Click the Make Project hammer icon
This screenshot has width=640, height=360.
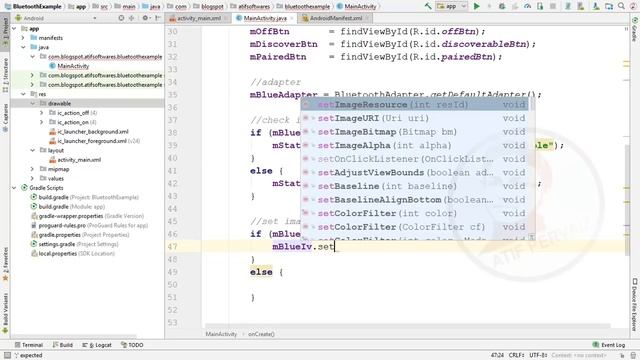tap(428, 6)
